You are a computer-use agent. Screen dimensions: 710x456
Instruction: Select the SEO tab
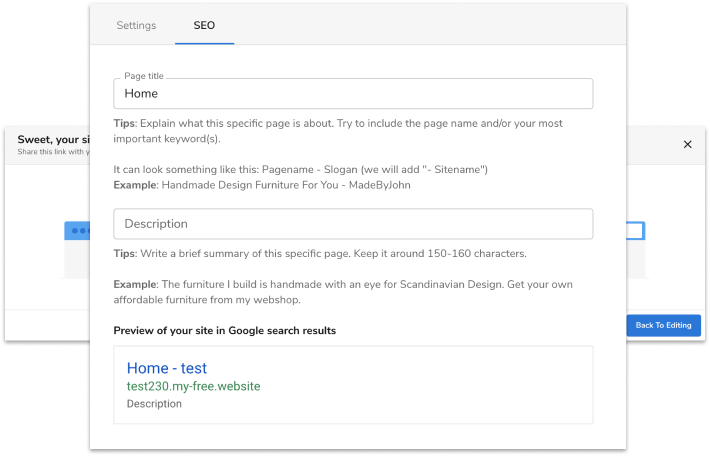point(204,25)
